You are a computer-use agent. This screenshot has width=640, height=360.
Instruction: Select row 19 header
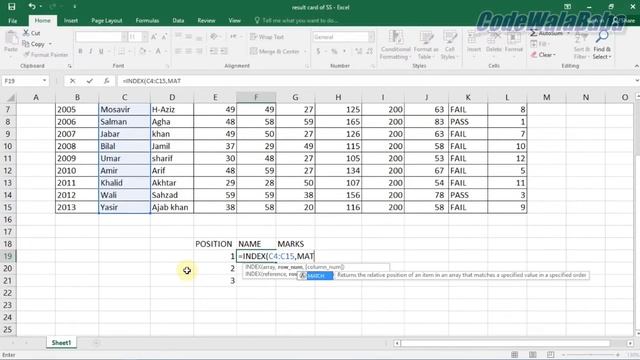(x=7, y=256)
